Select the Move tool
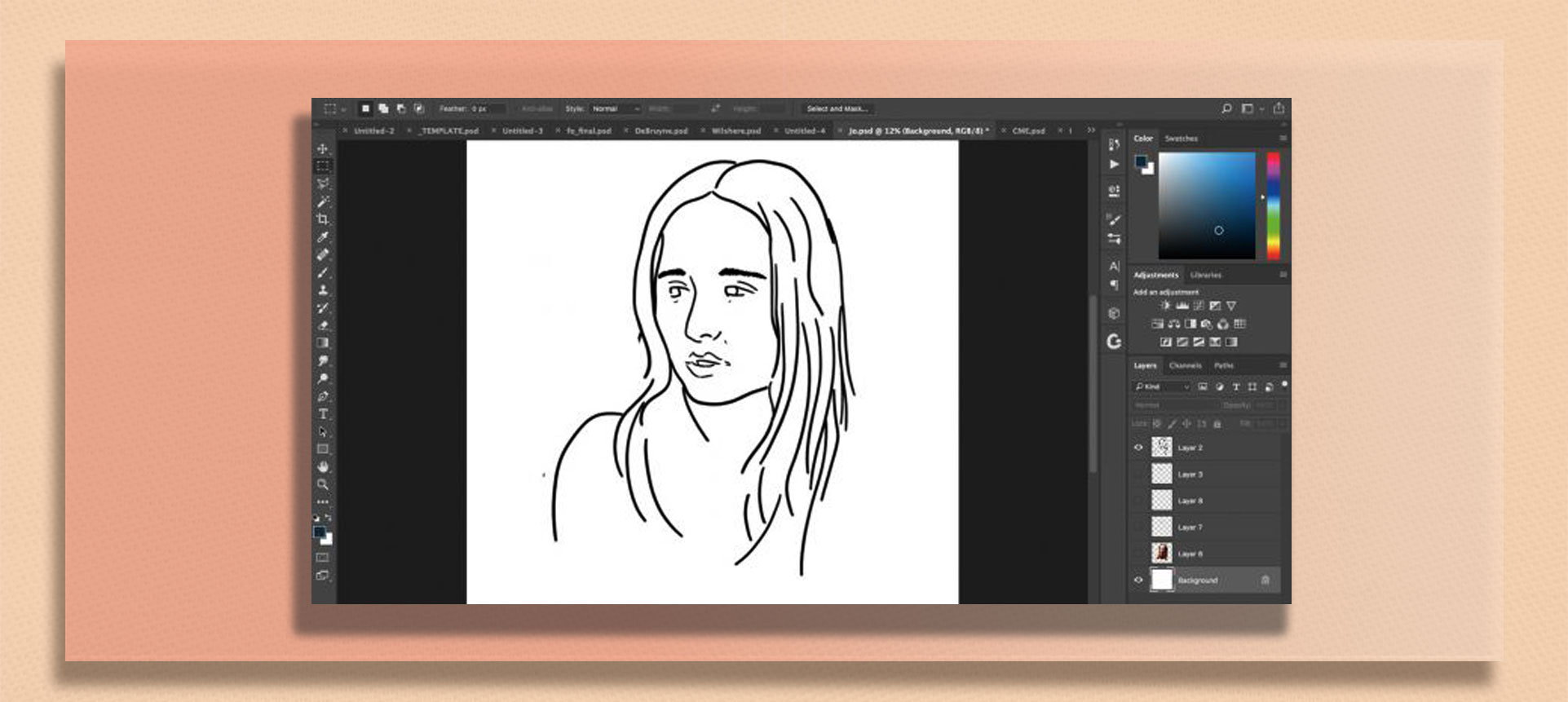The height and width of the screenshot is (702, 1568). 323,148
